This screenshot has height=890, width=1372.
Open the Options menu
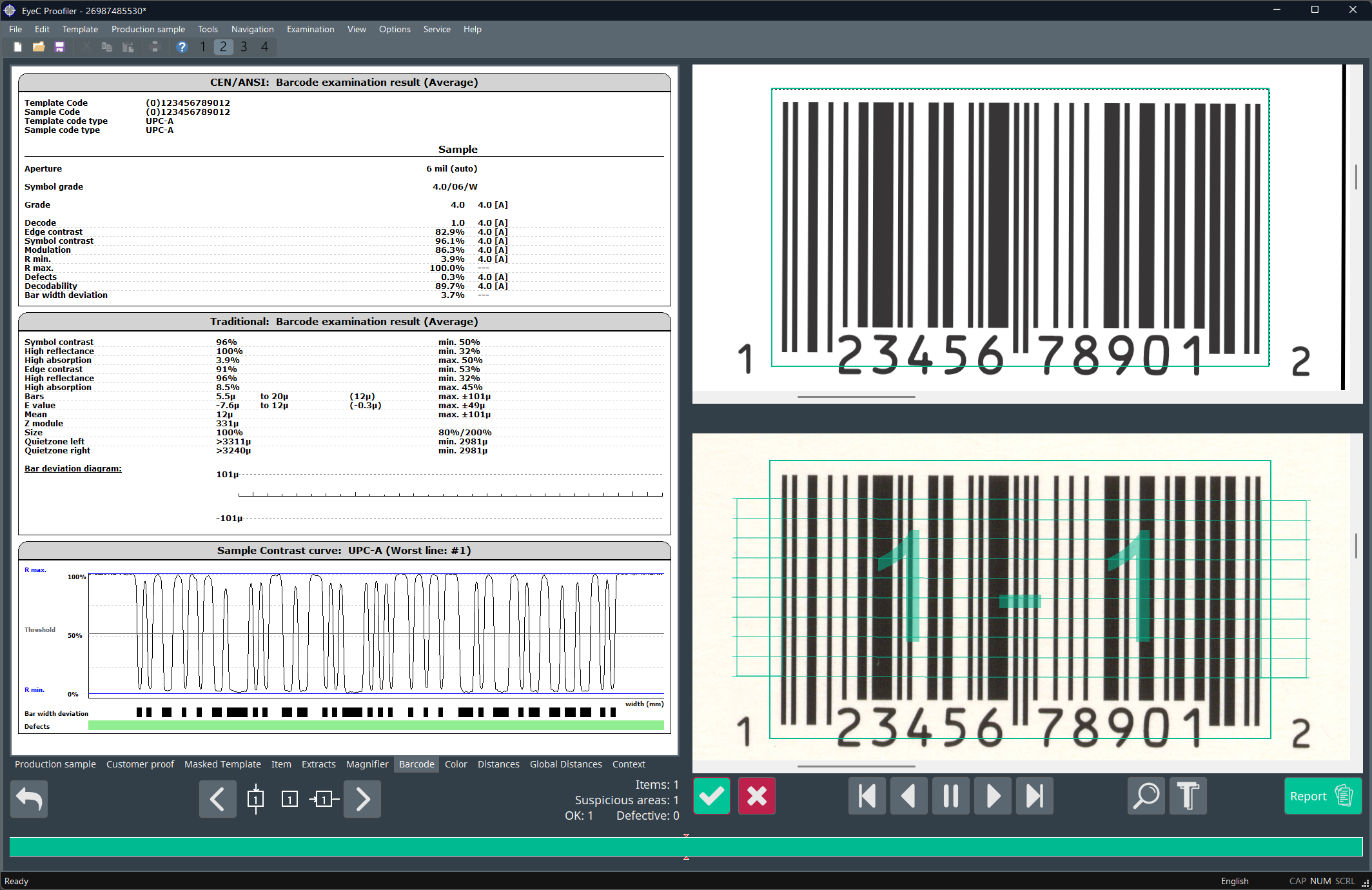(395, 29)
